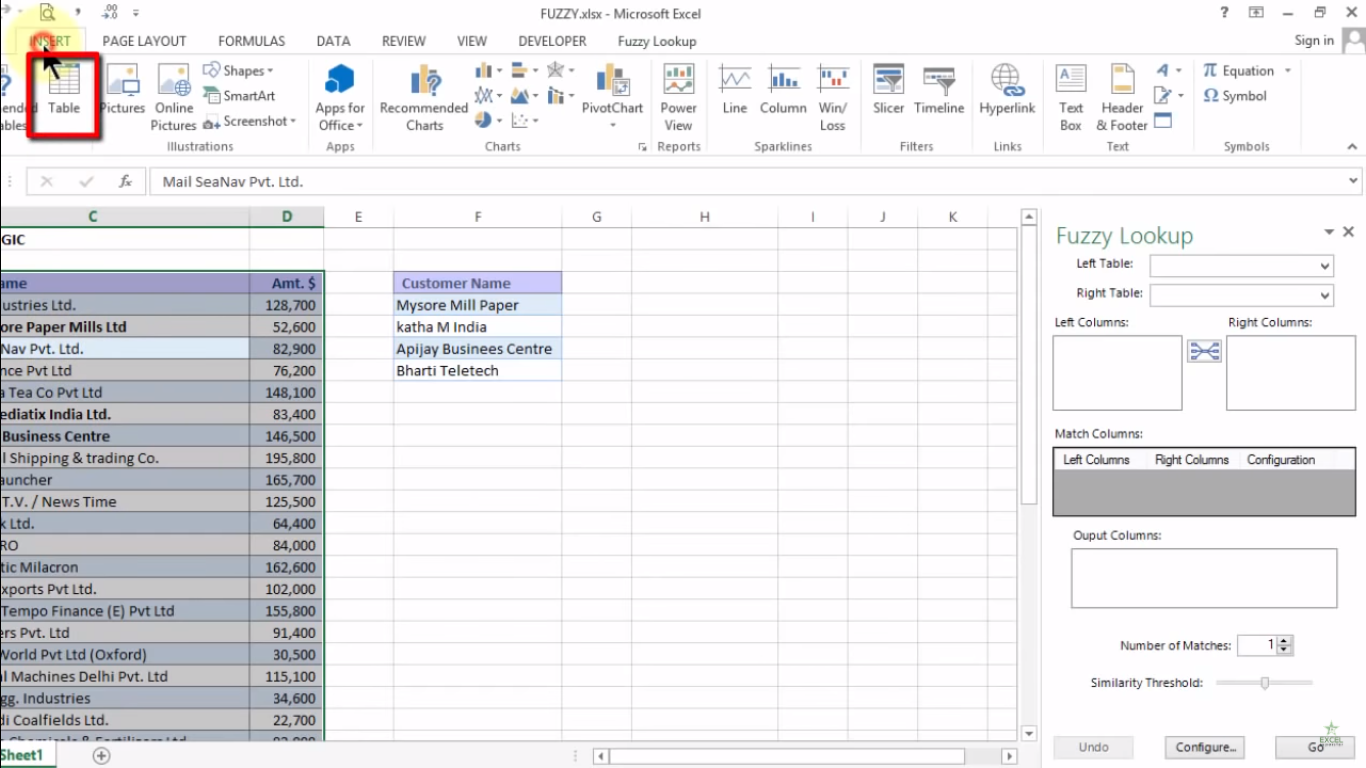The width and height of the screenshot is (1366, 768).
Task: Expand the formula bar
Action: tap(1354, 182)
